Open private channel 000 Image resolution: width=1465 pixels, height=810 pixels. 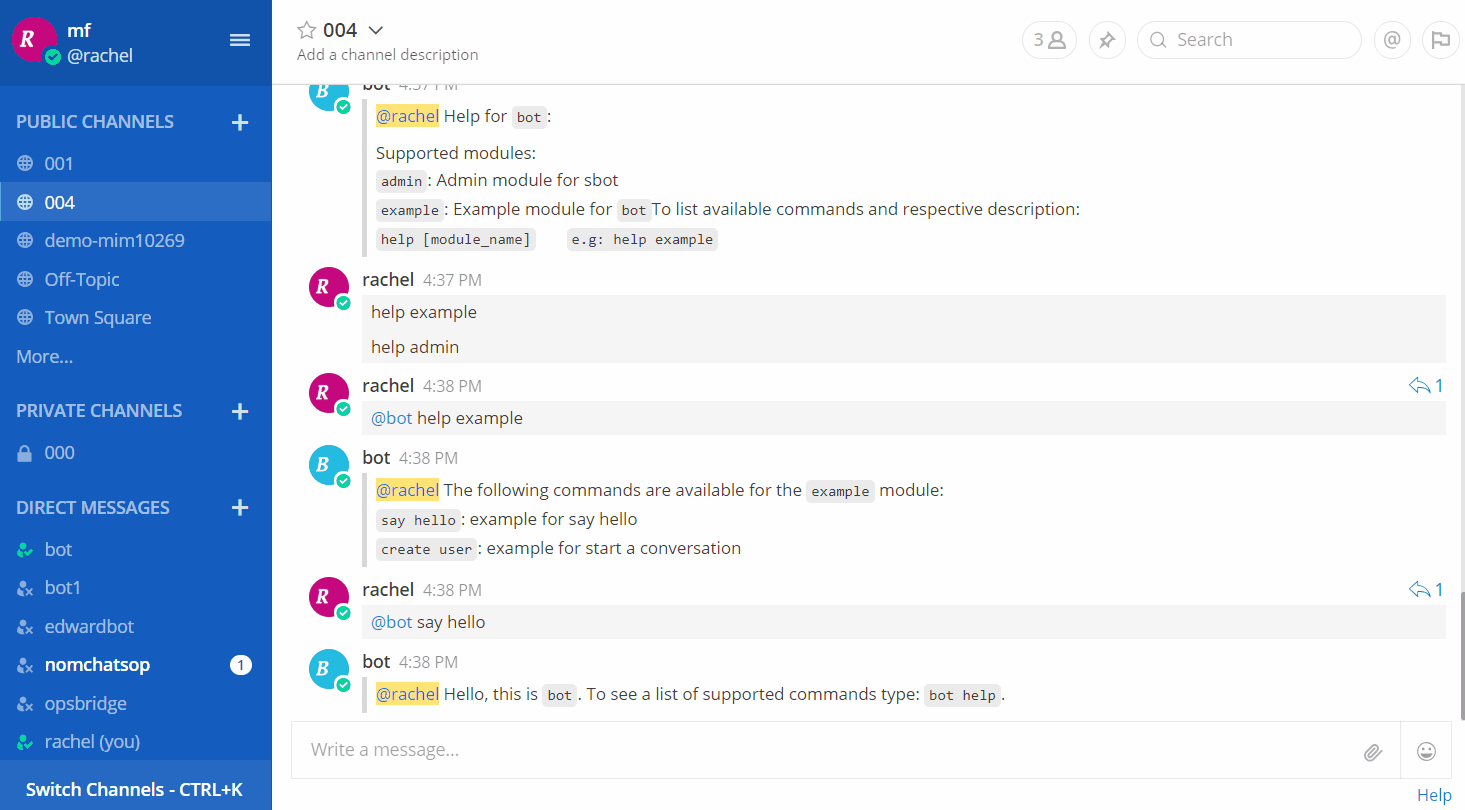coord(136,452)
